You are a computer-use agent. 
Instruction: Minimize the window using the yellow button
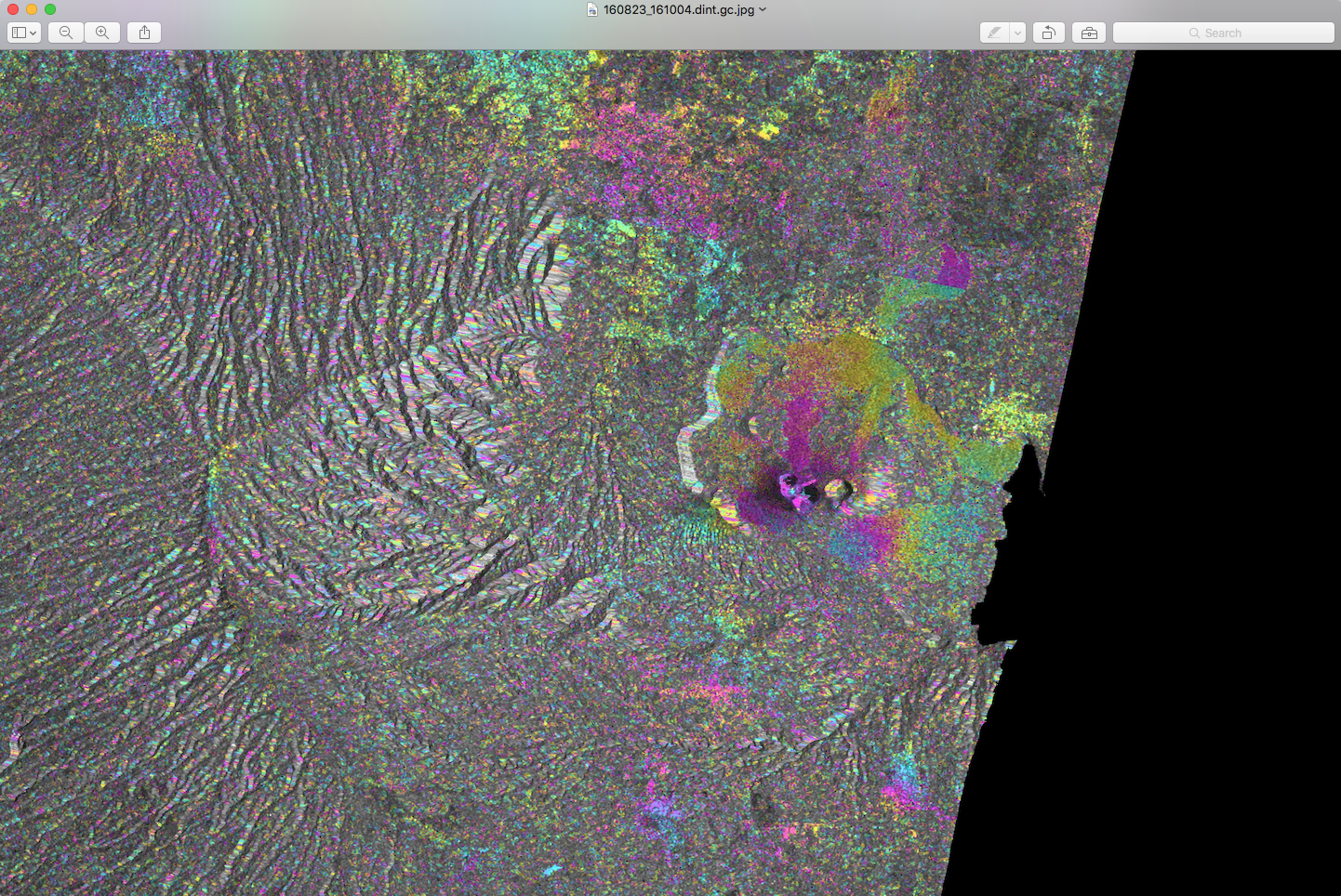click(32, 9)
